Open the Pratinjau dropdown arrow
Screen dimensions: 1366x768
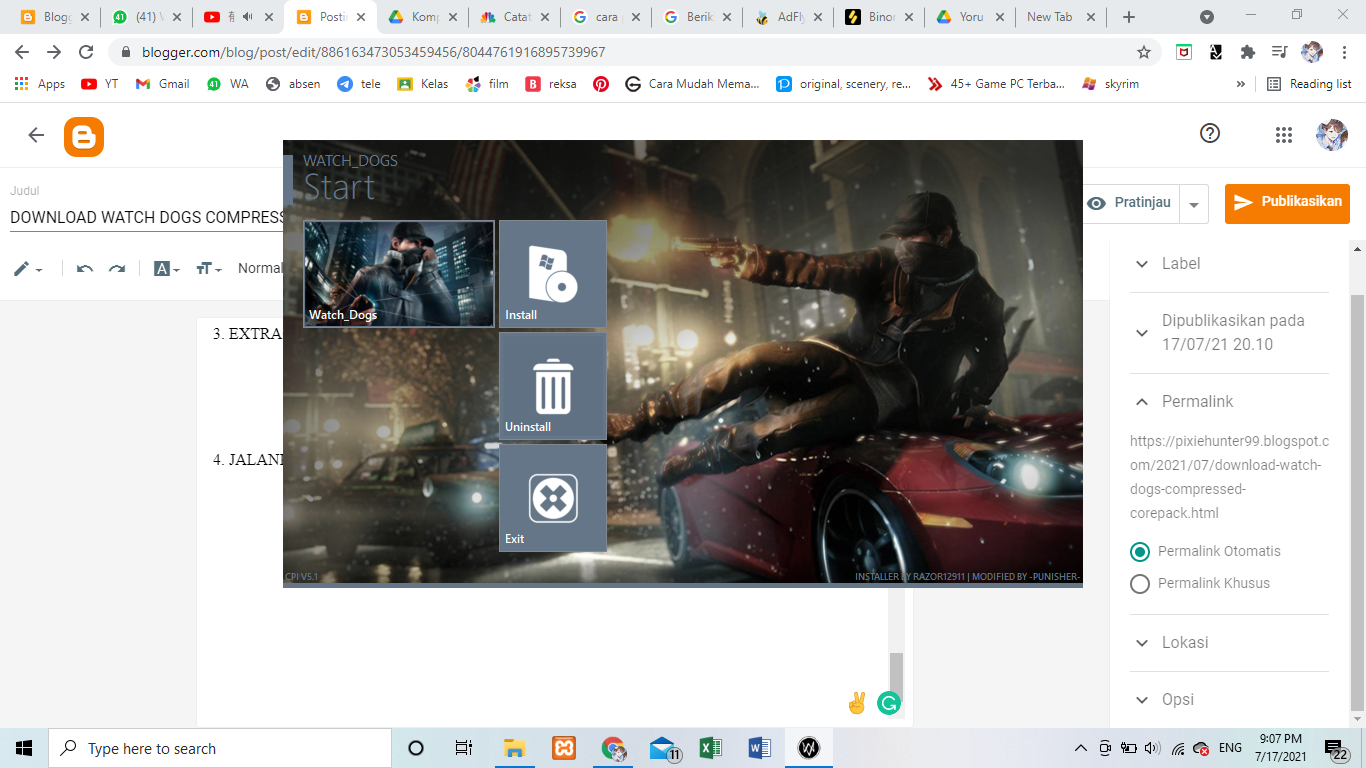coord(1194,204)
